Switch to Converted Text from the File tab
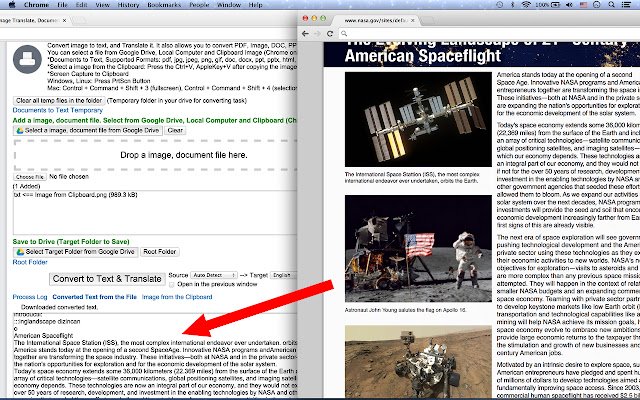The width and height of the screenshot is (640, 400). (94, 297)
